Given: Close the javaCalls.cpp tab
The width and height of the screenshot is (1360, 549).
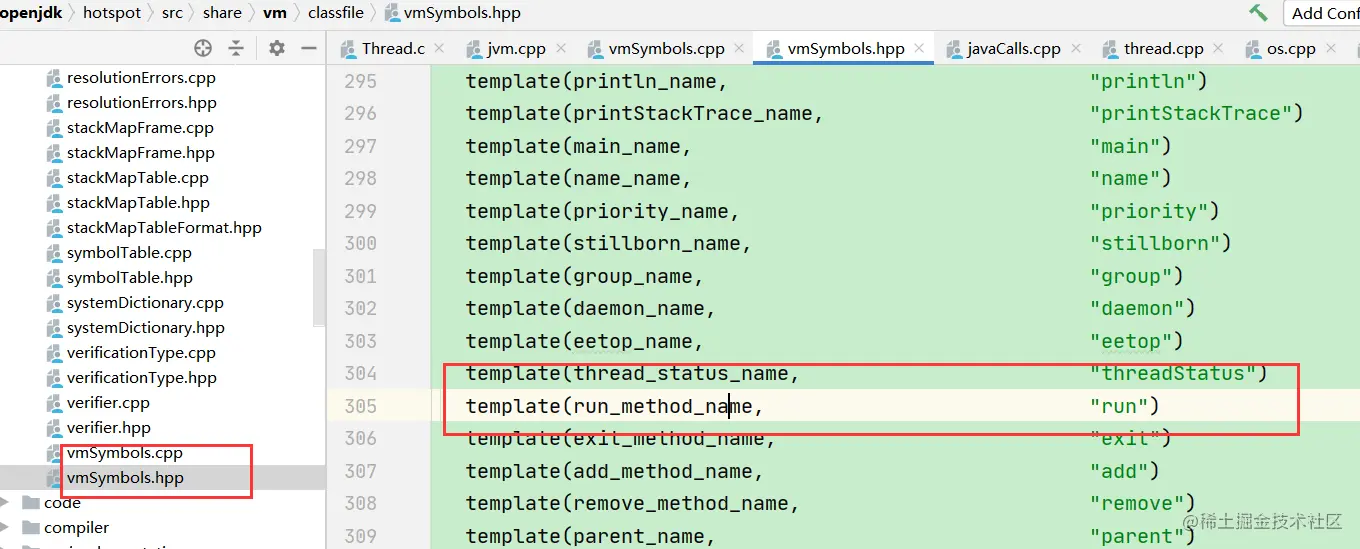Looking at the screenshot, I should [1076, 49].
